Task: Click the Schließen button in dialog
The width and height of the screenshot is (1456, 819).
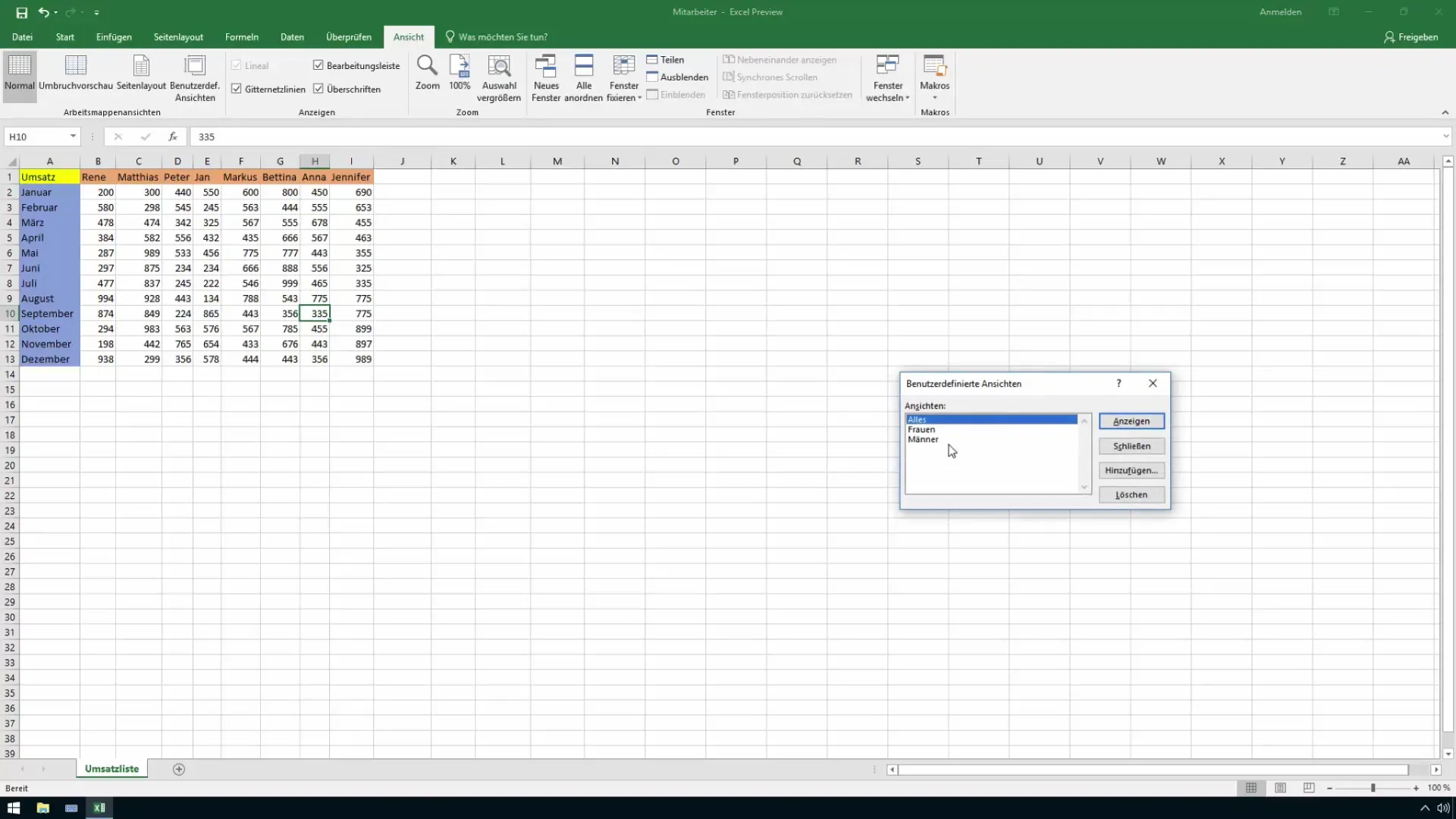Action: click(x=1131, y=446)
